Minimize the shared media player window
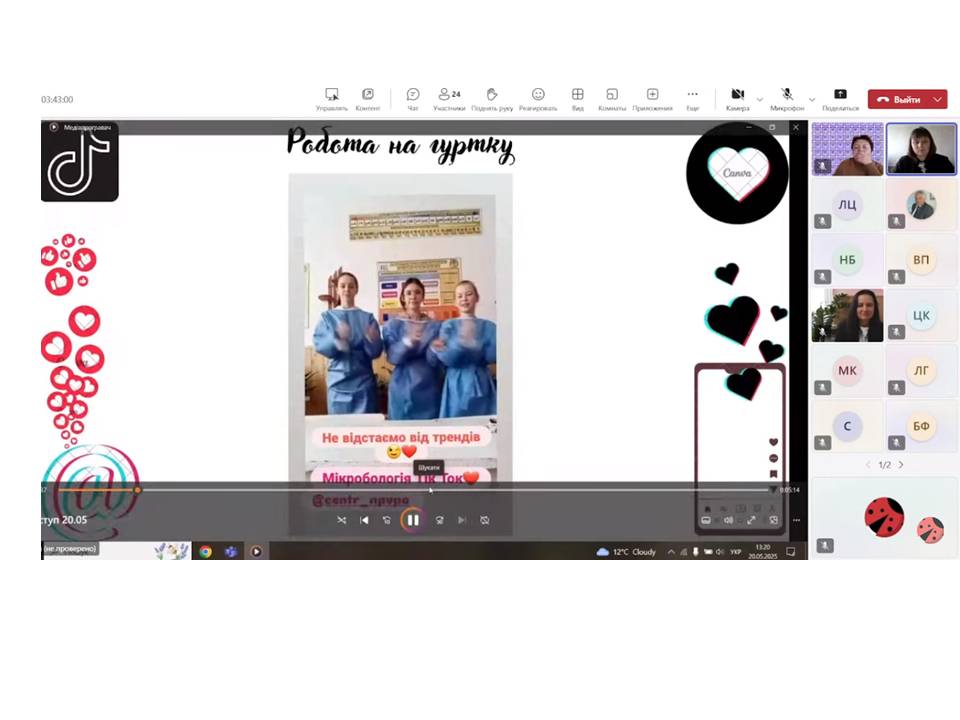This screenshot has height=720, width=960. [x=749, y=127]
